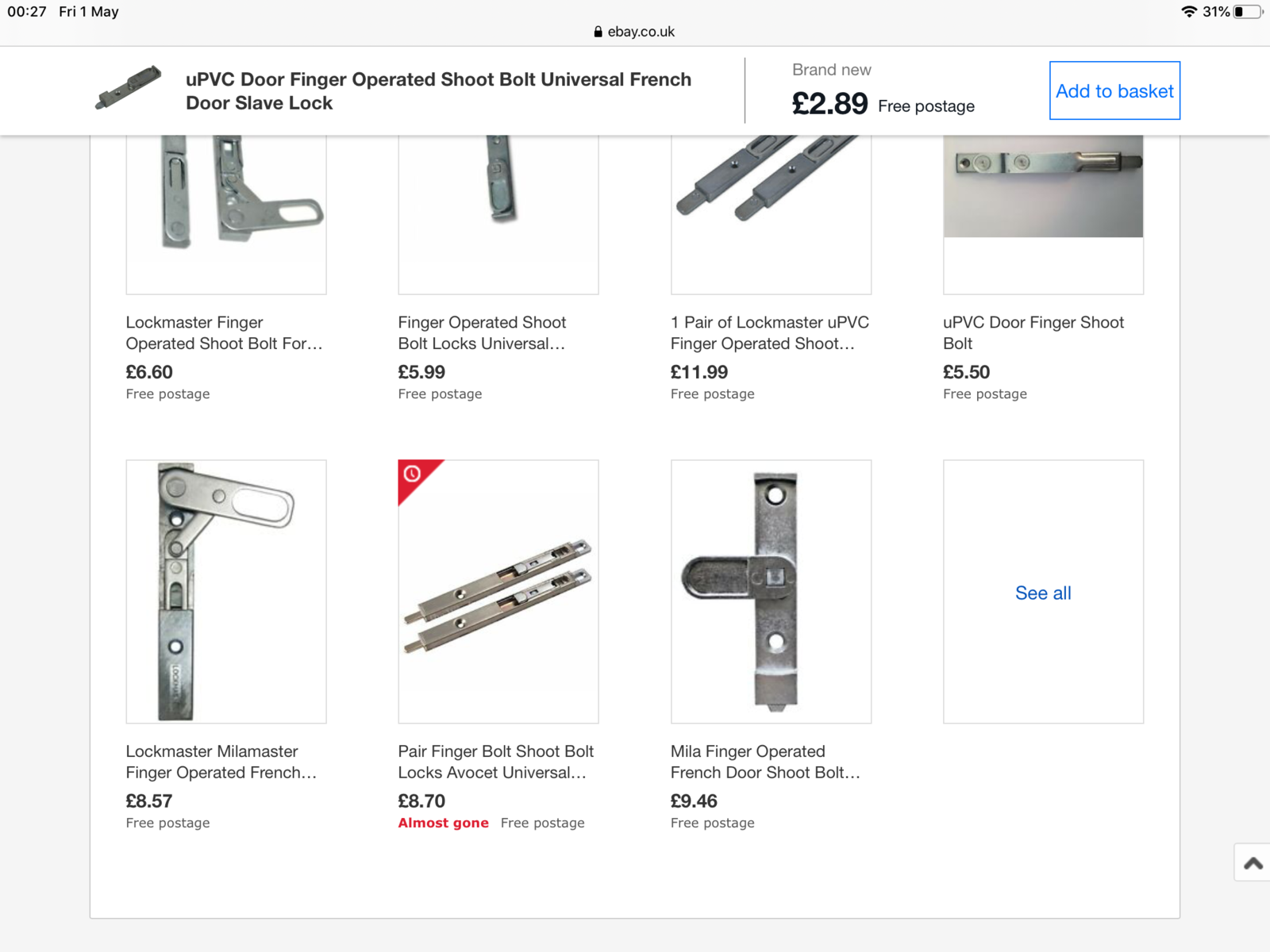Tap the battery indicator icon
1270x952 pixels.
coord(1247,12)
